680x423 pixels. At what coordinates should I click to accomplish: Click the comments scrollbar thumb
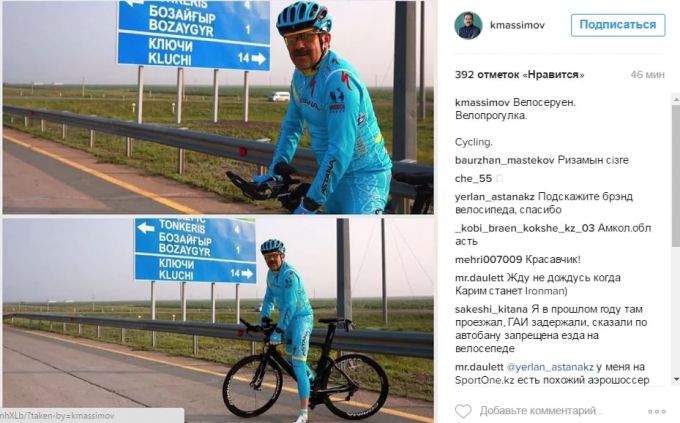[x=676, y=176]
